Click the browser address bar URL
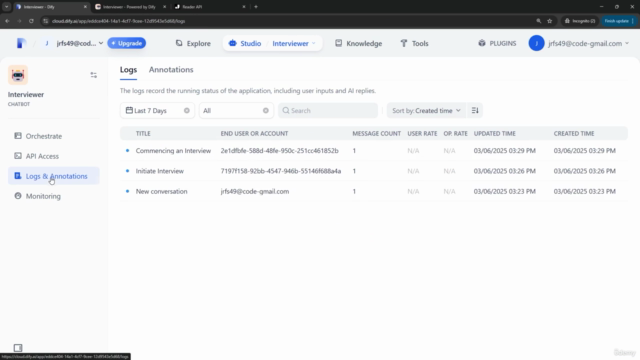This screenshot has height=360, width=640. pyautogui.click(x=118, y=21)
